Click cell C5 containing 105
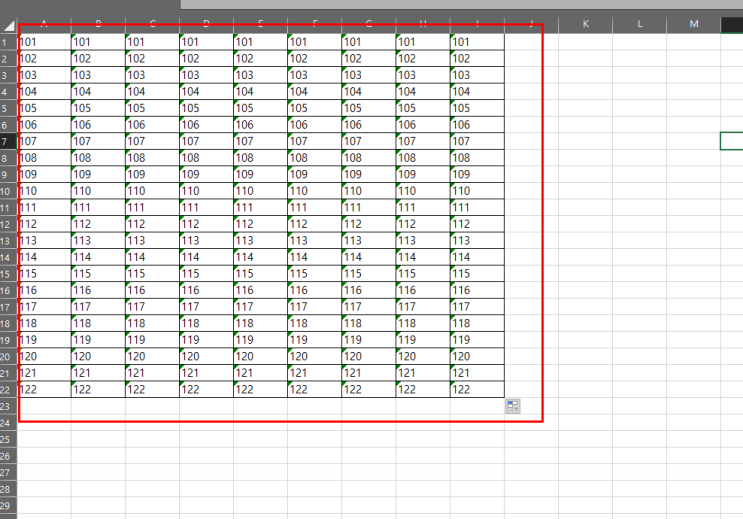743x519 pixels. pos(153,108)
